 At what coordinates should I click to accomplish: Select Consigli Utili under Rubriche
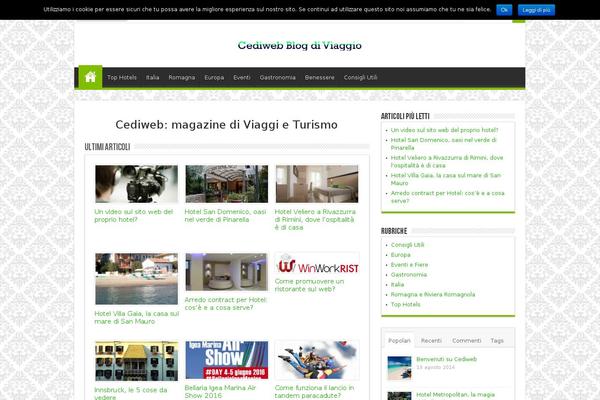408,245
